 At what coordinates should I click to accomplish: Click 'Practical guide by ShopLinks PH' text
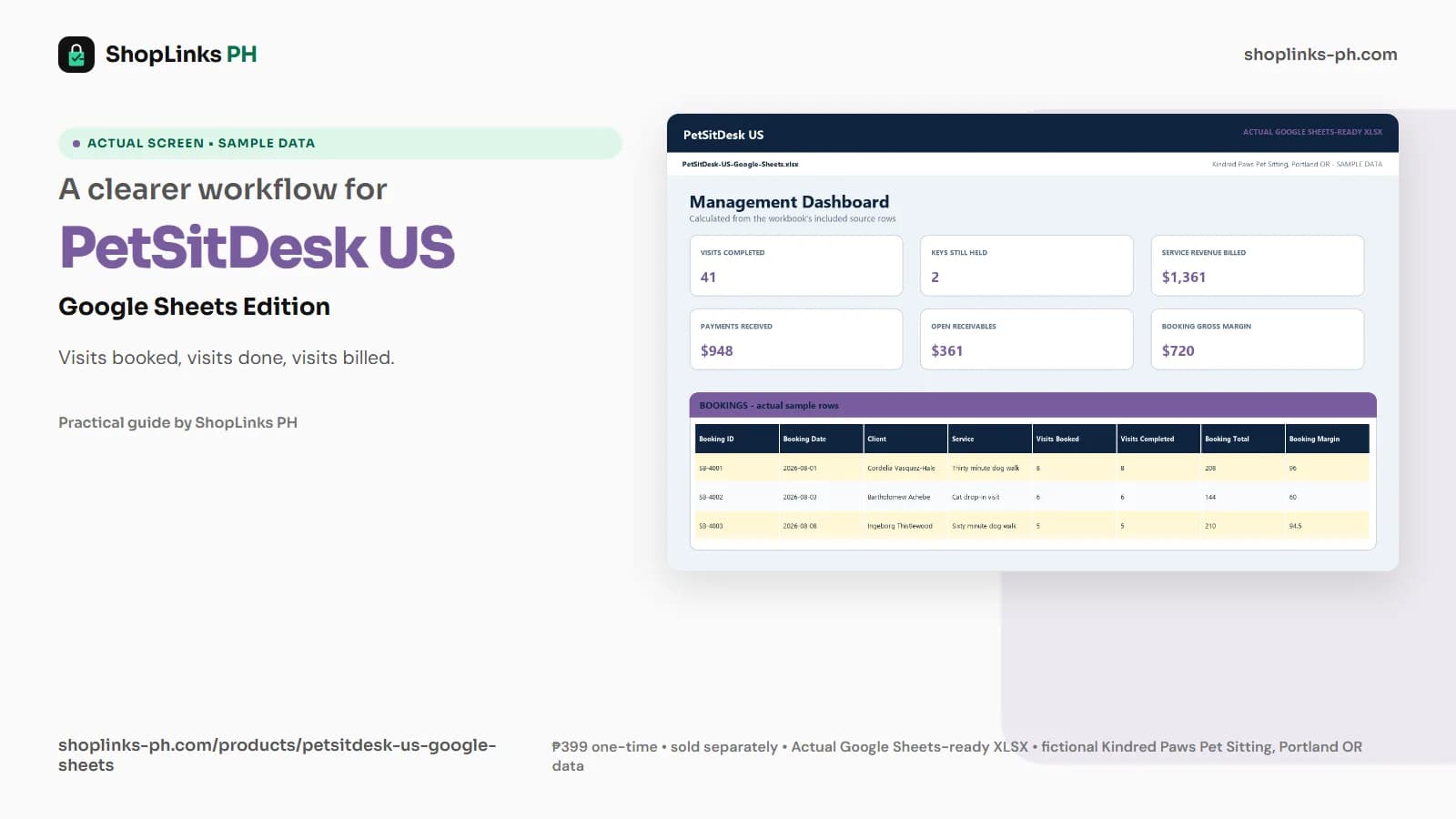[x=177, y=422]
